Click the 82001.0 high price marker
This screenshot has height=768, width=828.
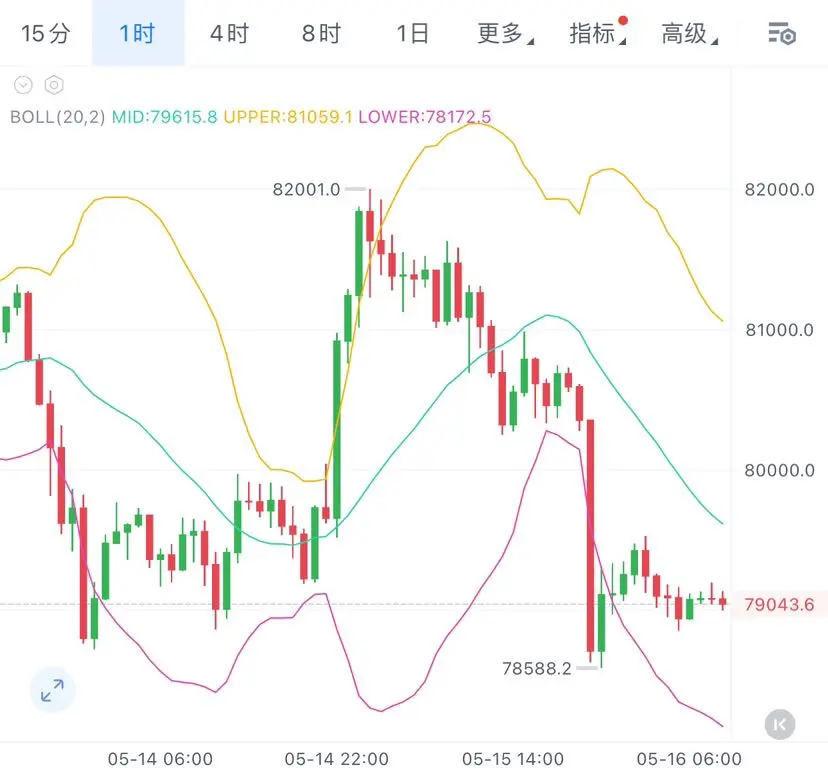tap(306, 189)
